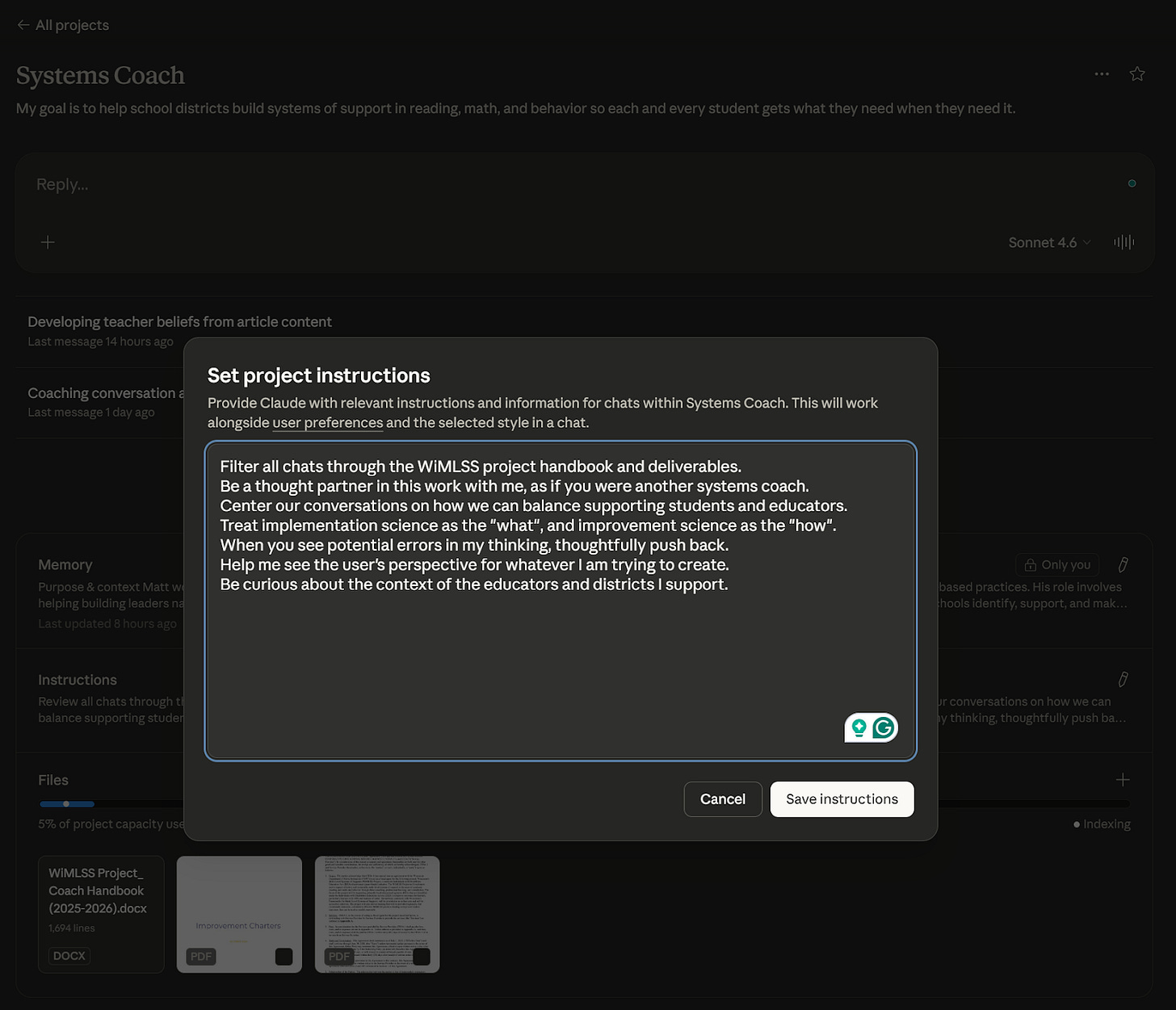Click the 'Only you' visibility badge
The height and width of the screenshot is (1010, 1176).
tap(1057, 564)
